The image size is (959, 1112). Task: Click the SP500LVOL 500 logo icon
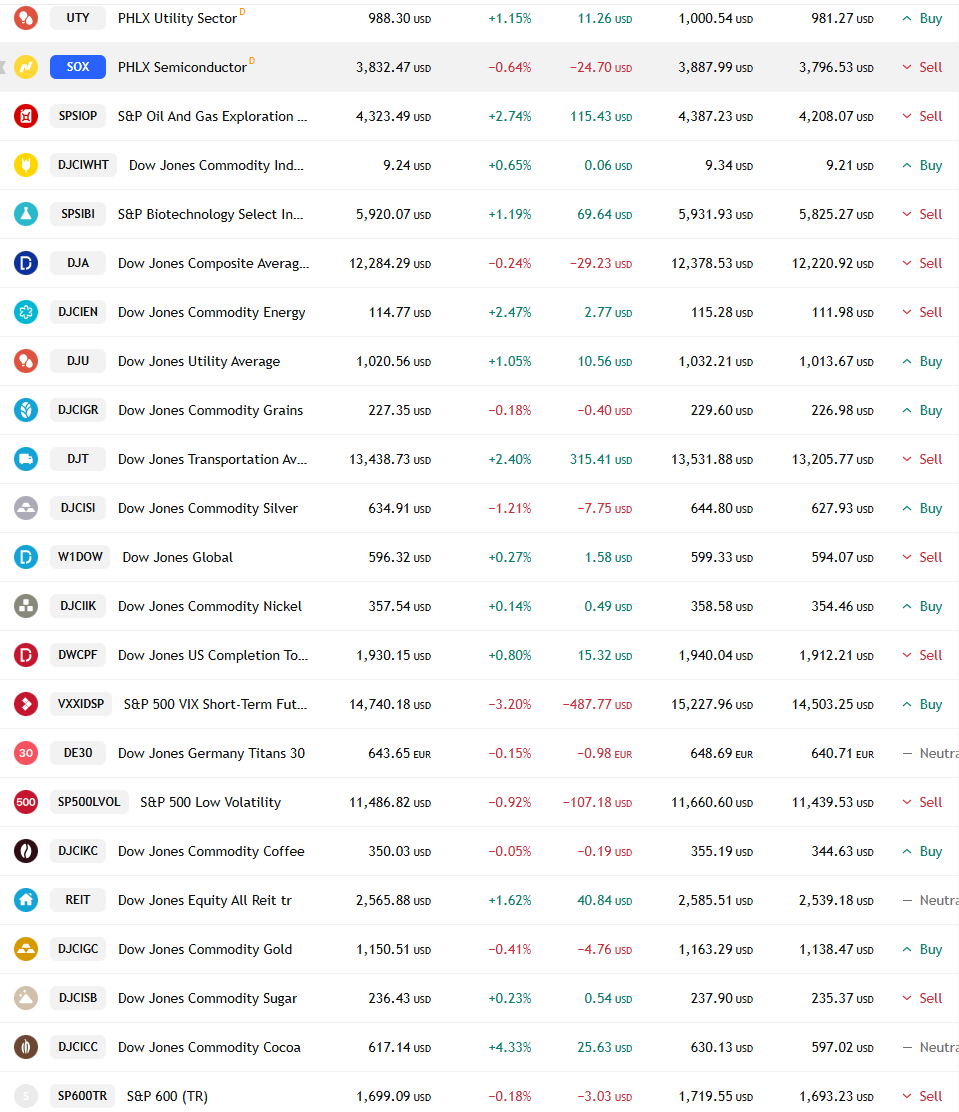coord(26,801)
